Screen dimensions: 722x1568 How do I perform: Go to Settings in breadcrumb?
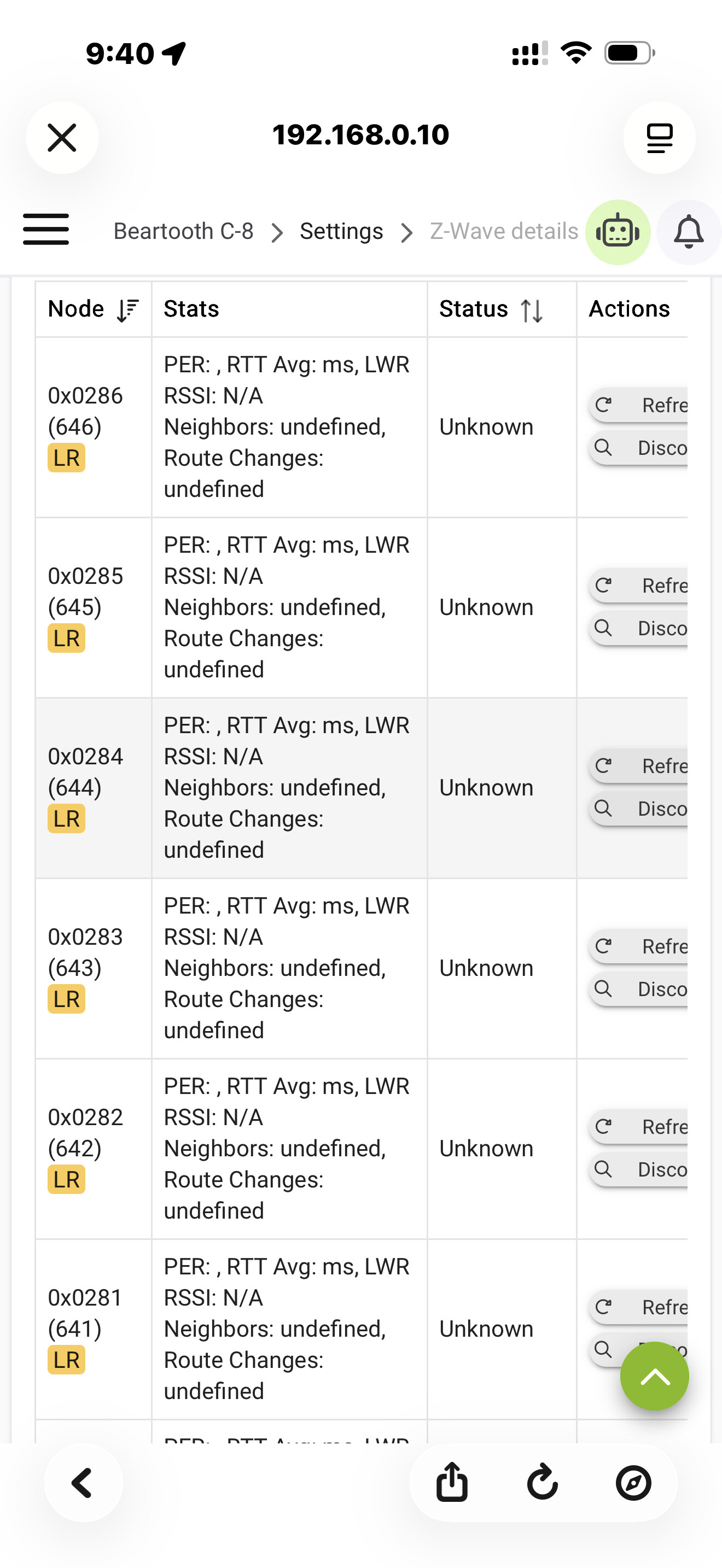341,231
